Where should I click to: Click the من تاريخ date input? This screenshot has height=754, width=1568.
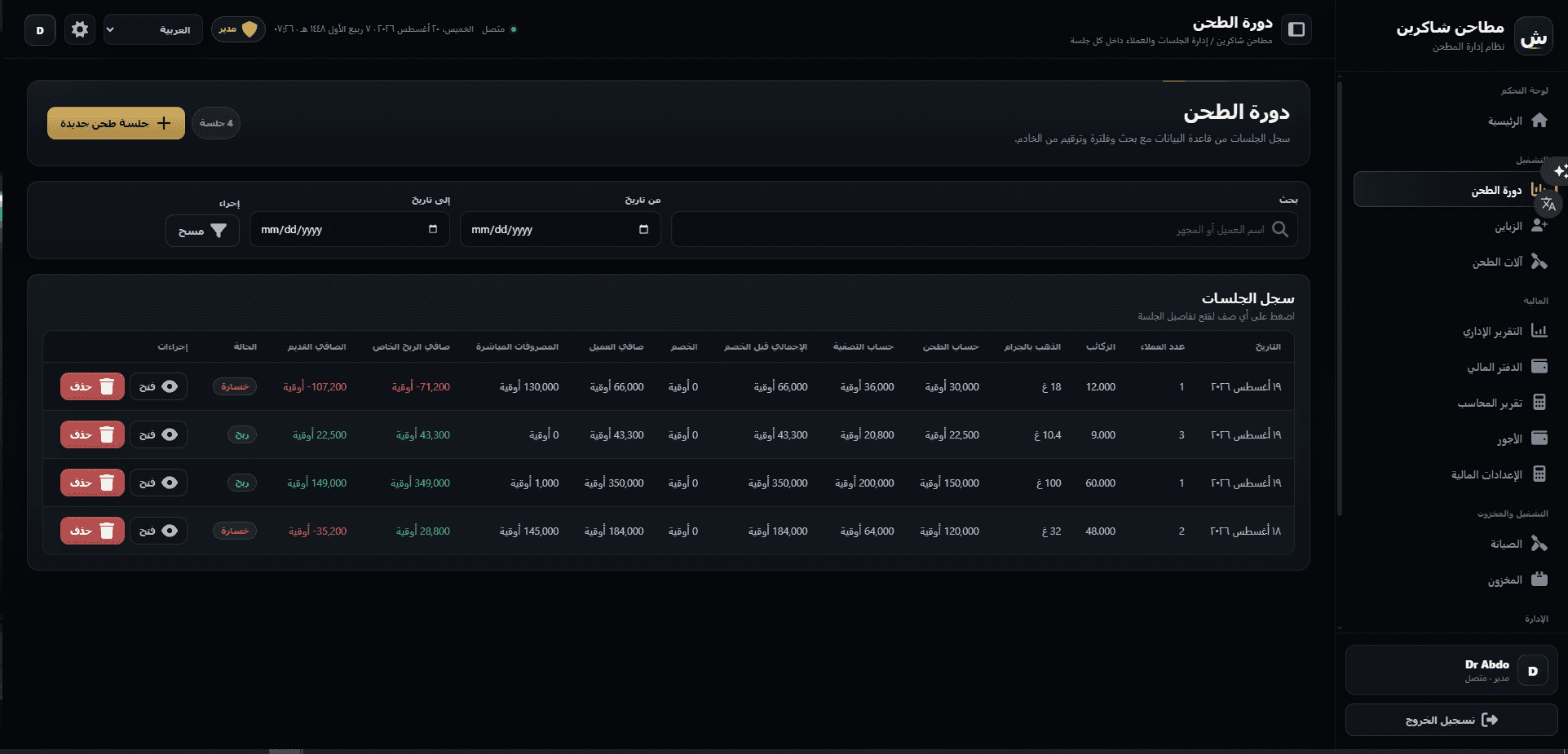pyautogui.click(x=560, y=229)
